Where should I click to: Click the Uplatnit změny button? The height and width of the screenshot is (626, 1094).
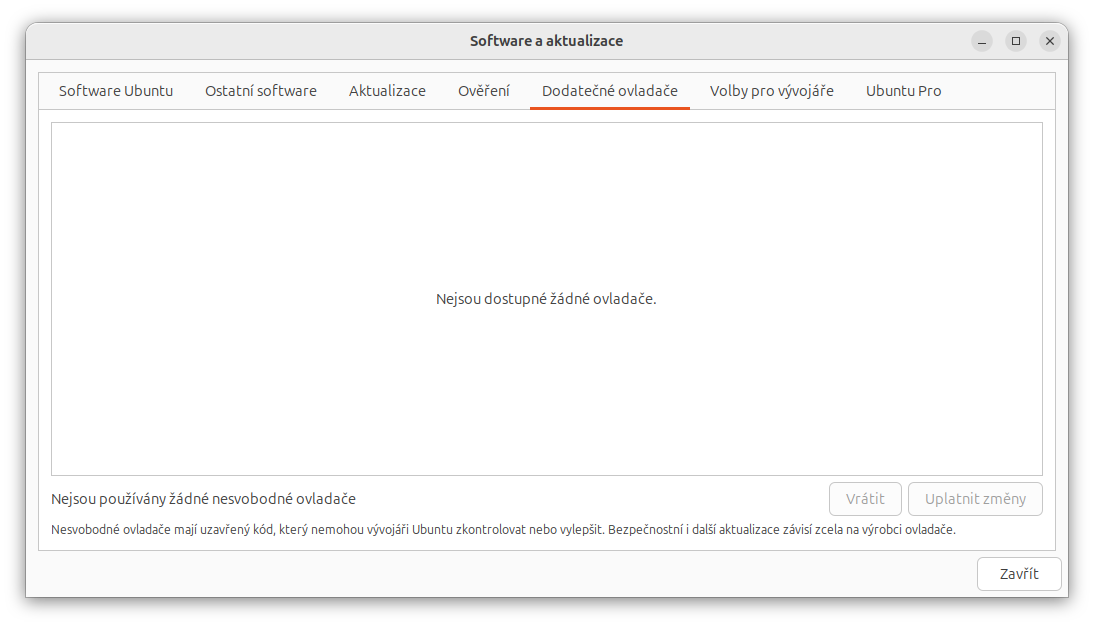pyautogui.click(x=975, y=499)
